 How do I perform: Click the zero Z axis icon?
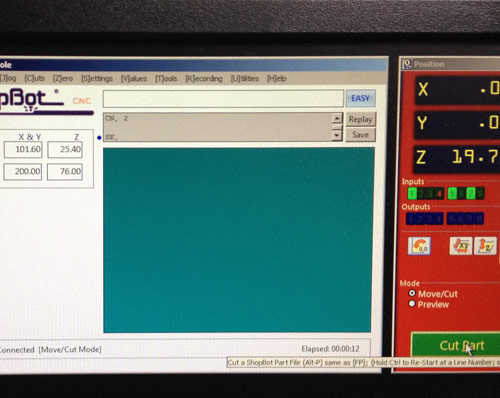point(485,246)
